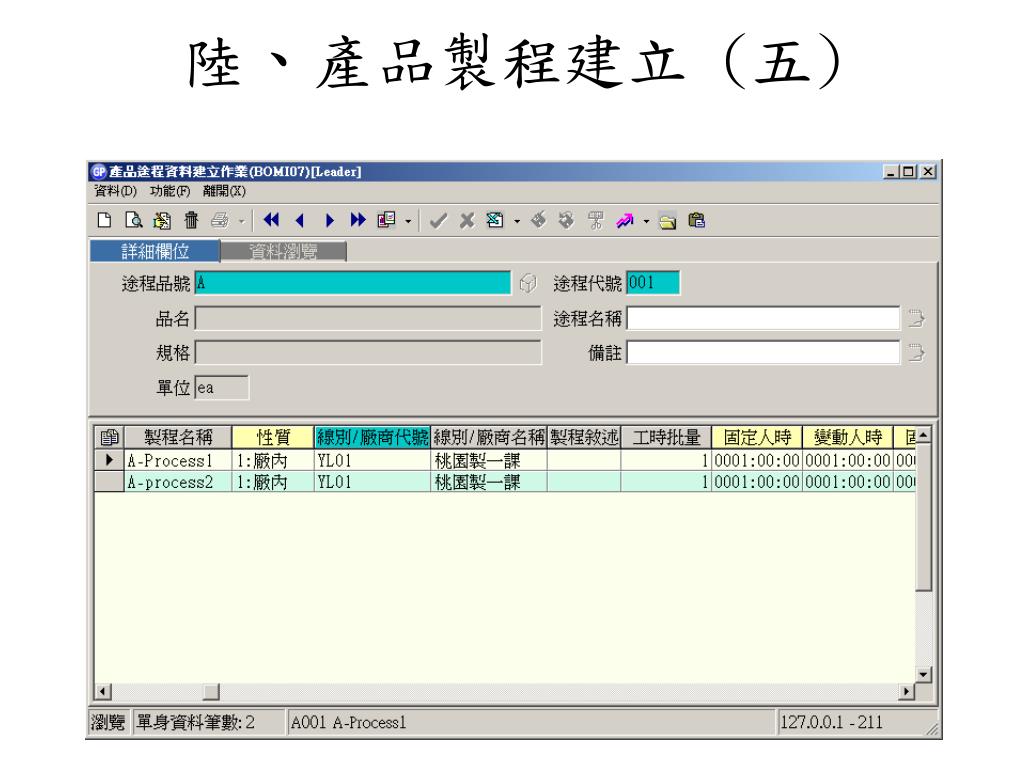Click the horizontal scrollbar thumb

pyautogui.click(x=211, y=691)
